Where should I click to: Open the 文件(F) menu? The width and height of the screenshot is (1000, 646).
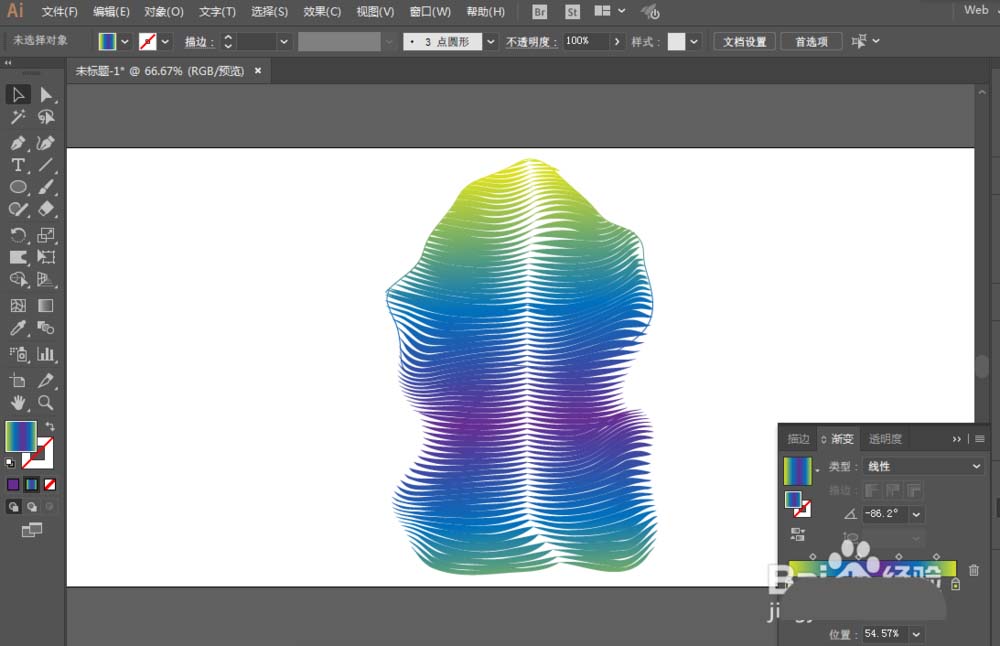click(x=59, y=11)
